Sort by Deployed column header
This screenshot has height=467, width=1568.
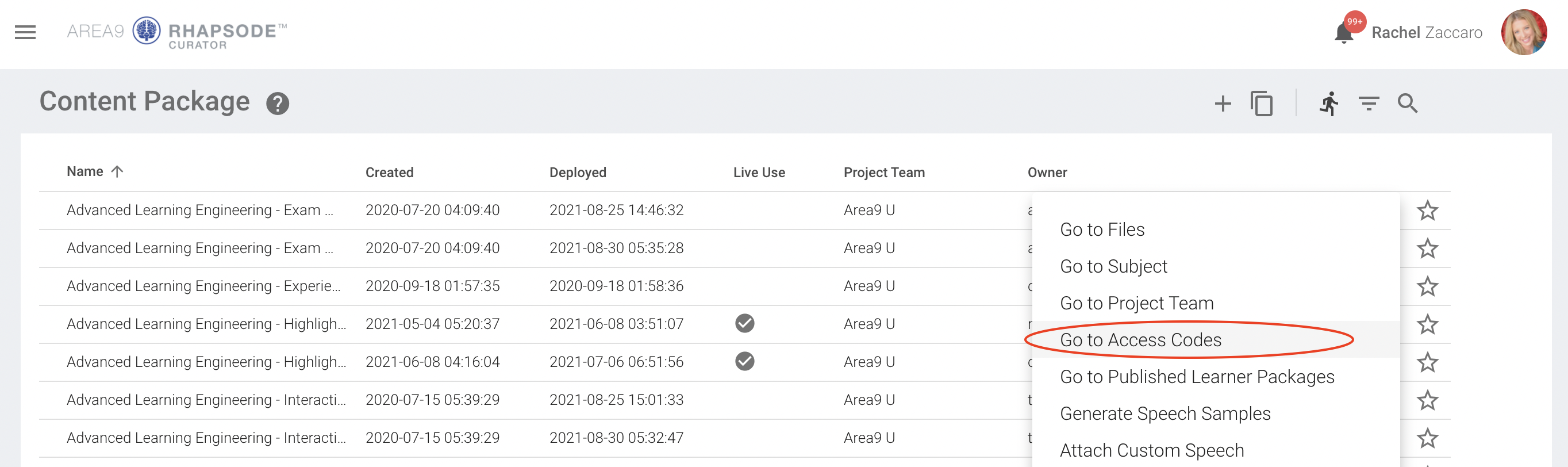[578, 173]
